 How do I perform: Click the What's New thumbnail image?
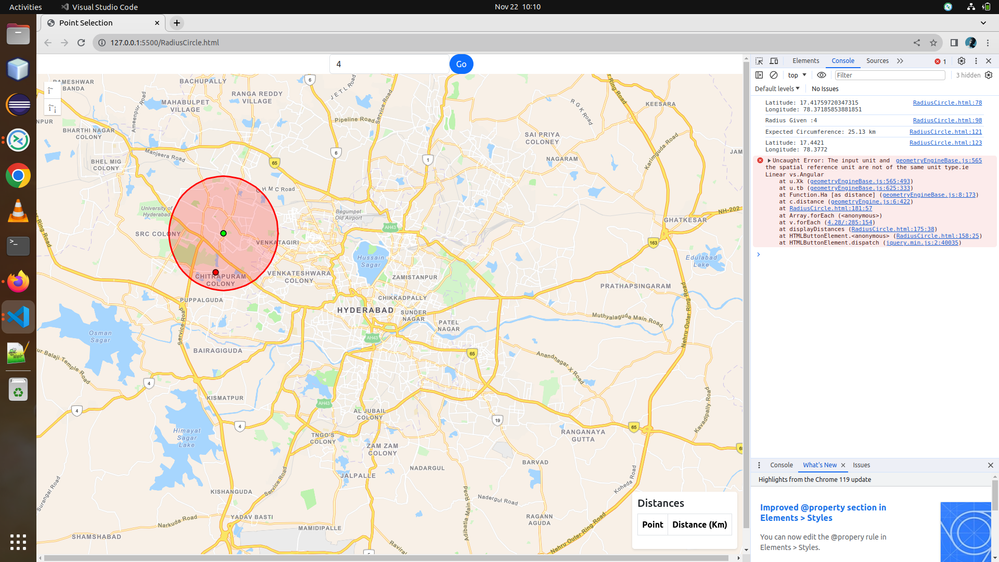[965, 532]
